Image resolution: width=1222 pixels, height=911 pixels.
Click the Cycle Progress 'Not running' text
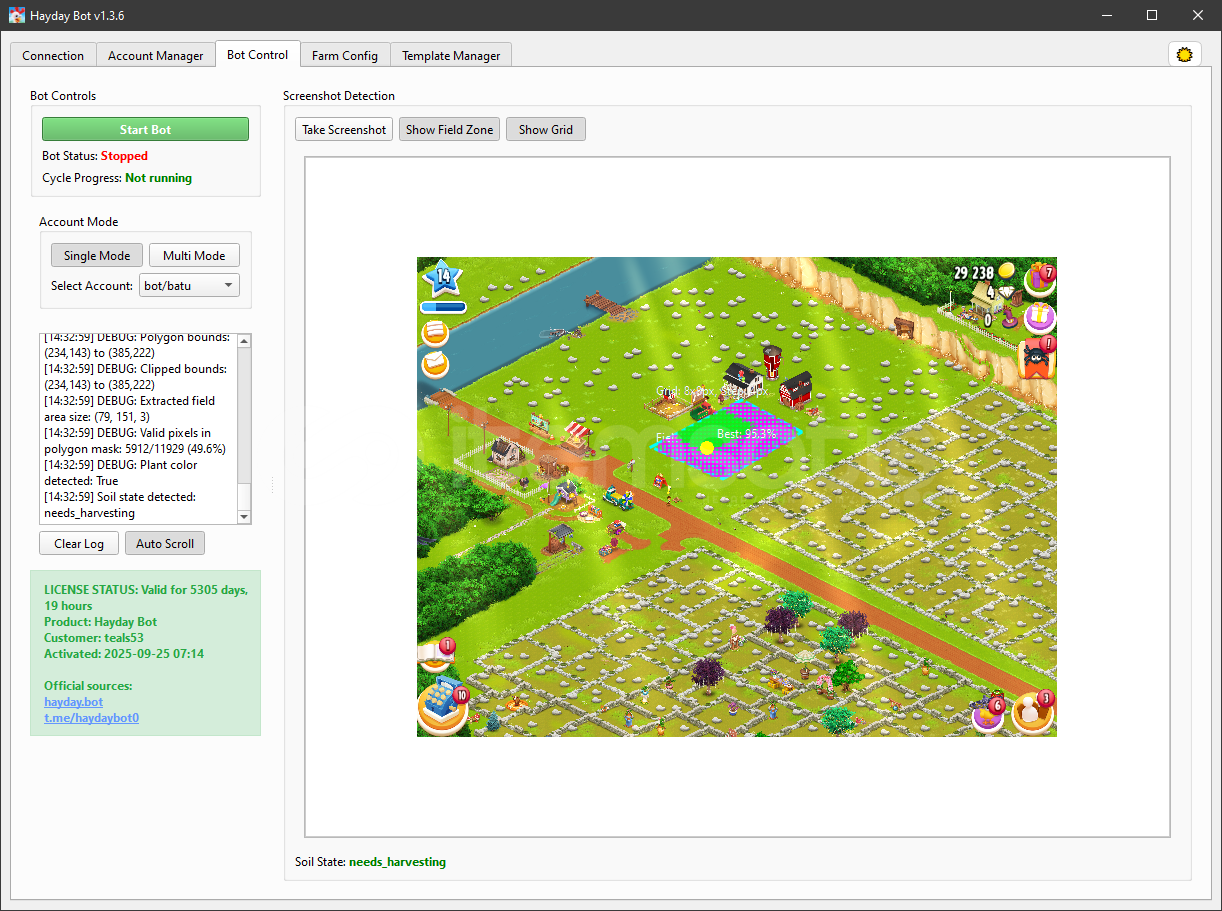(x=158, y=178)
